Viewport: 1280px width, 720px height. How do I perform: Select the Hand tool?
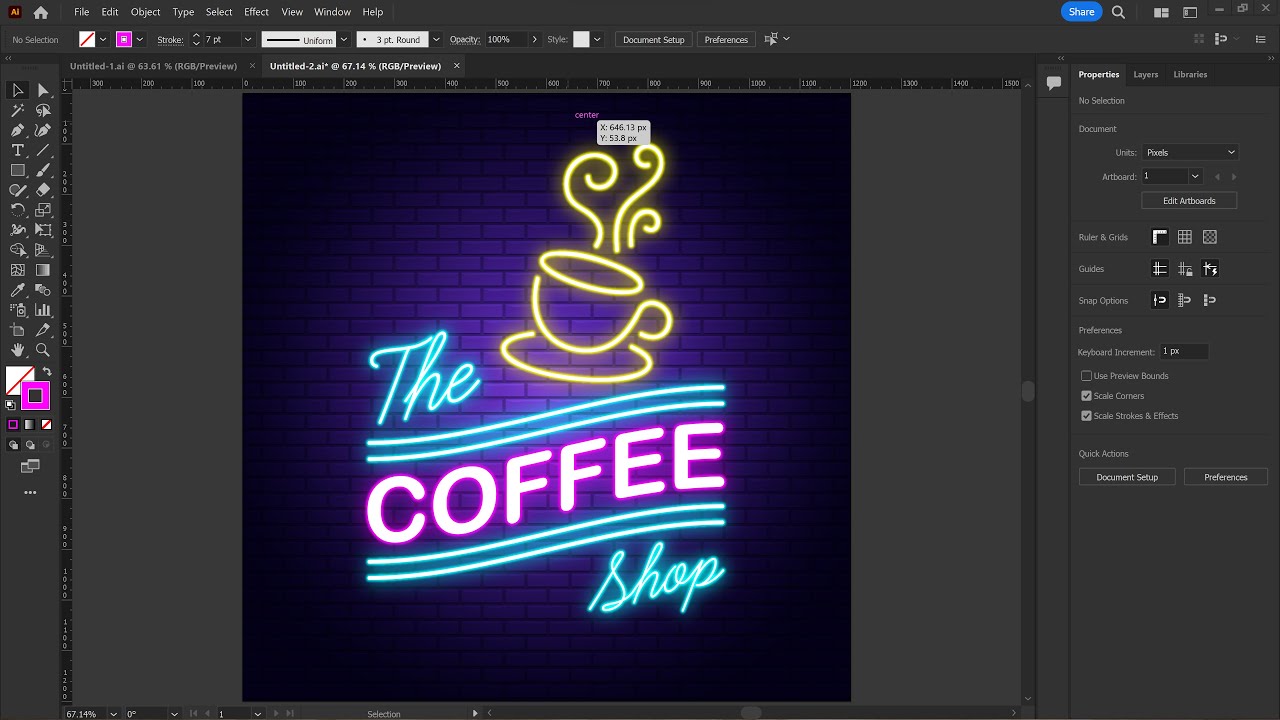coord(17,350)
